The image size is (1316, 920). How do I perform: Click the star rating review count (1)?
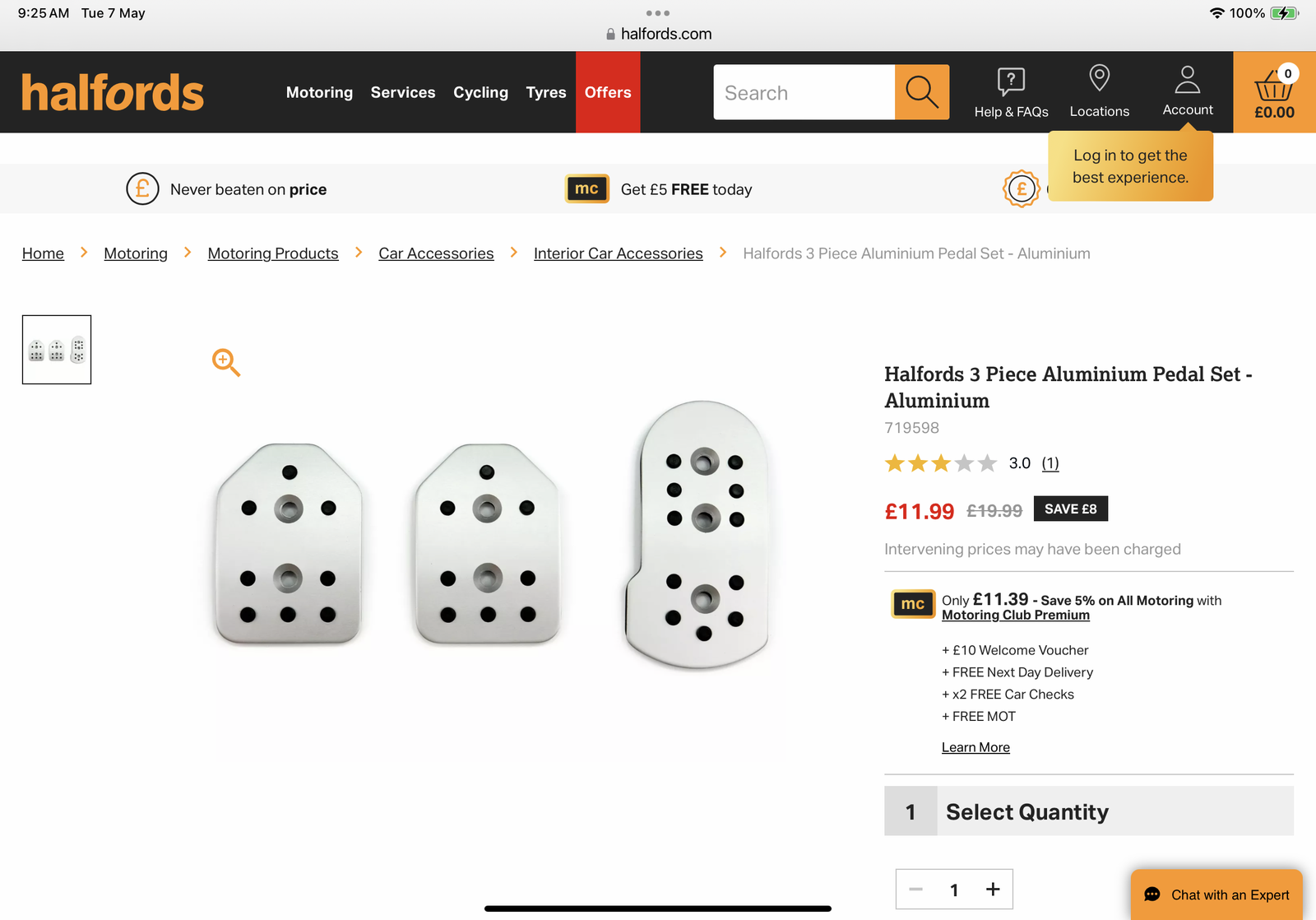(1050, 463)
